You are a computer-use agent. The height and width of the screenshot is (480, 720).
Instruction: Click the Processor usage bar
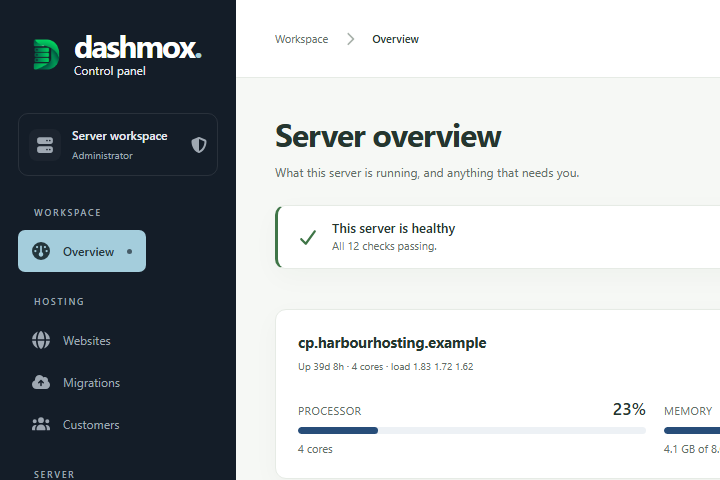point(472,430)
